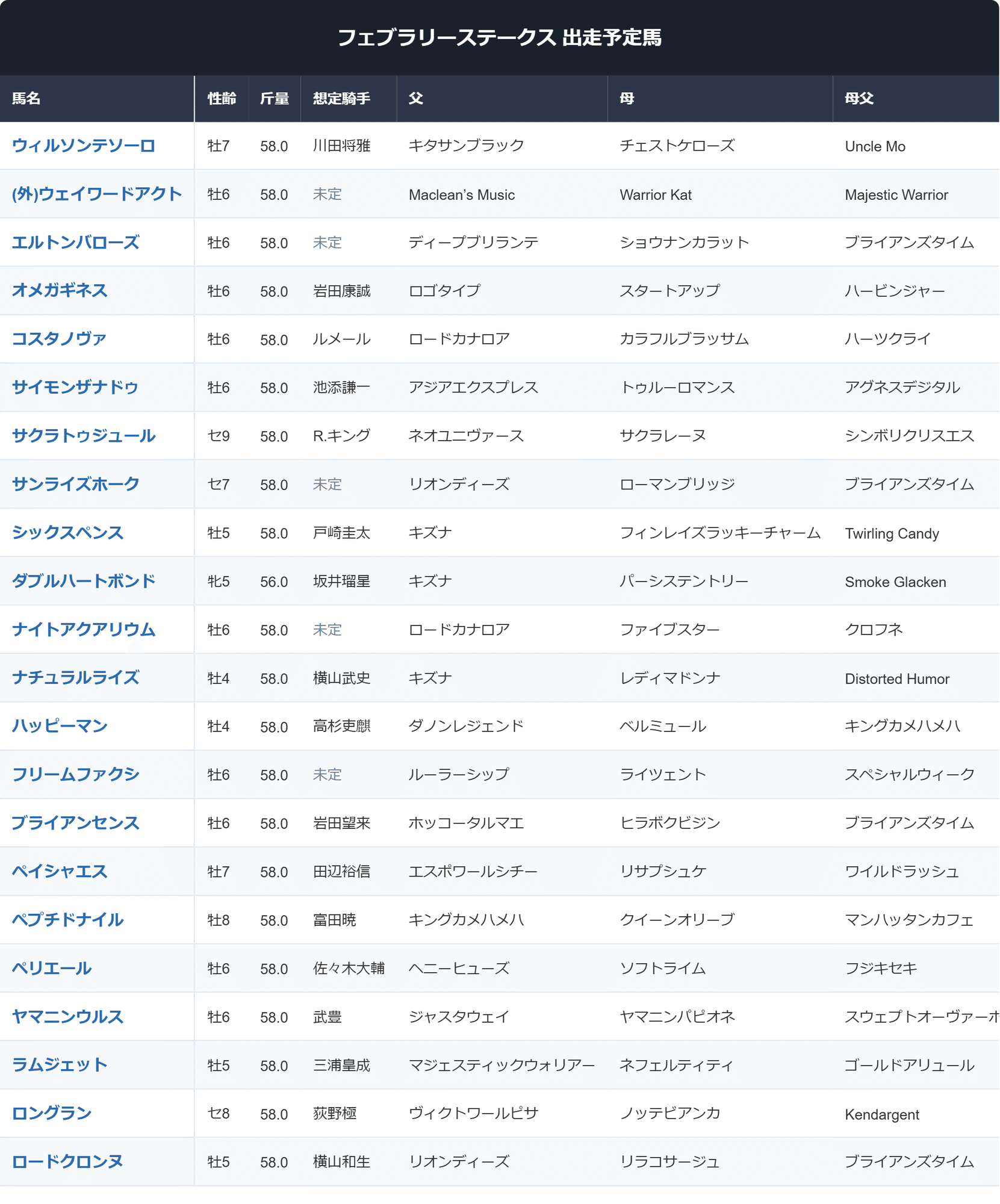Click the (外)ウェイワードアクト horse name
1000x1204 pixels.
(x=97, y=194)
